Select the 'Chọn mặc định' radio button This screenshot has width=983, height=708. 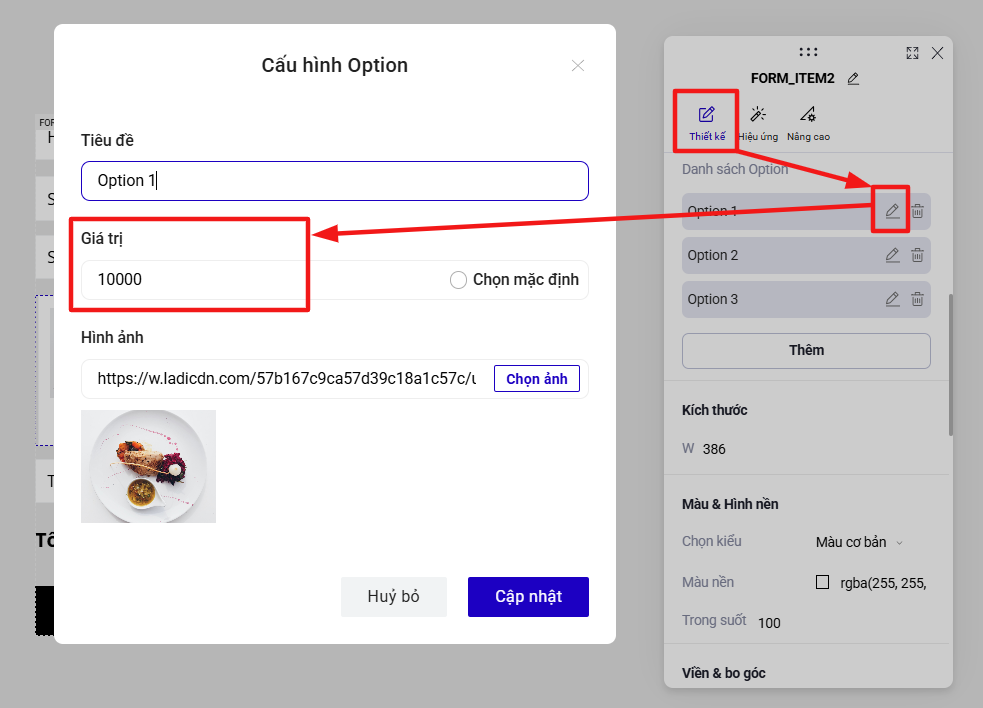[458, 280]
